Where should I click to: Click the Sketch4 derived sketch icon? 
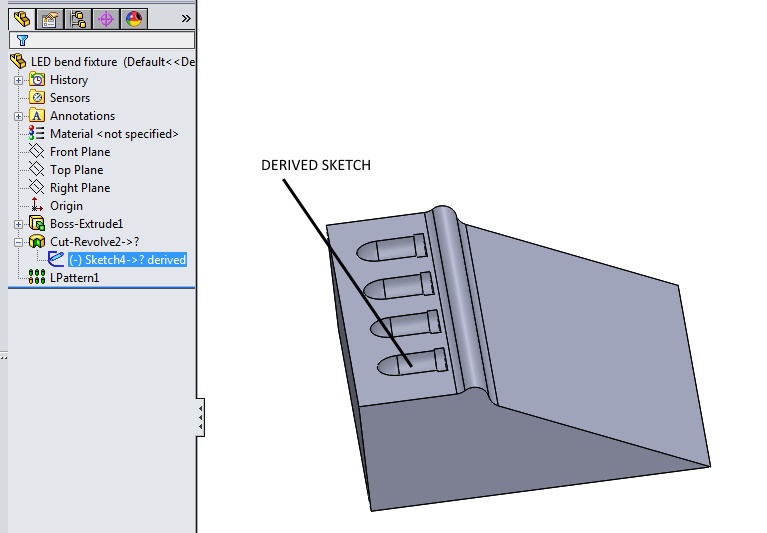coord(55,260)
